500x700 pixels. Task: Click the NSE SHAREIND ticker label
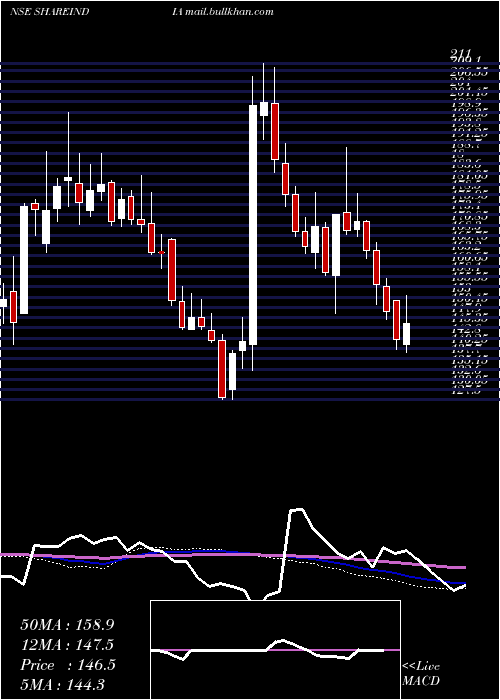(x=49, y=12)
